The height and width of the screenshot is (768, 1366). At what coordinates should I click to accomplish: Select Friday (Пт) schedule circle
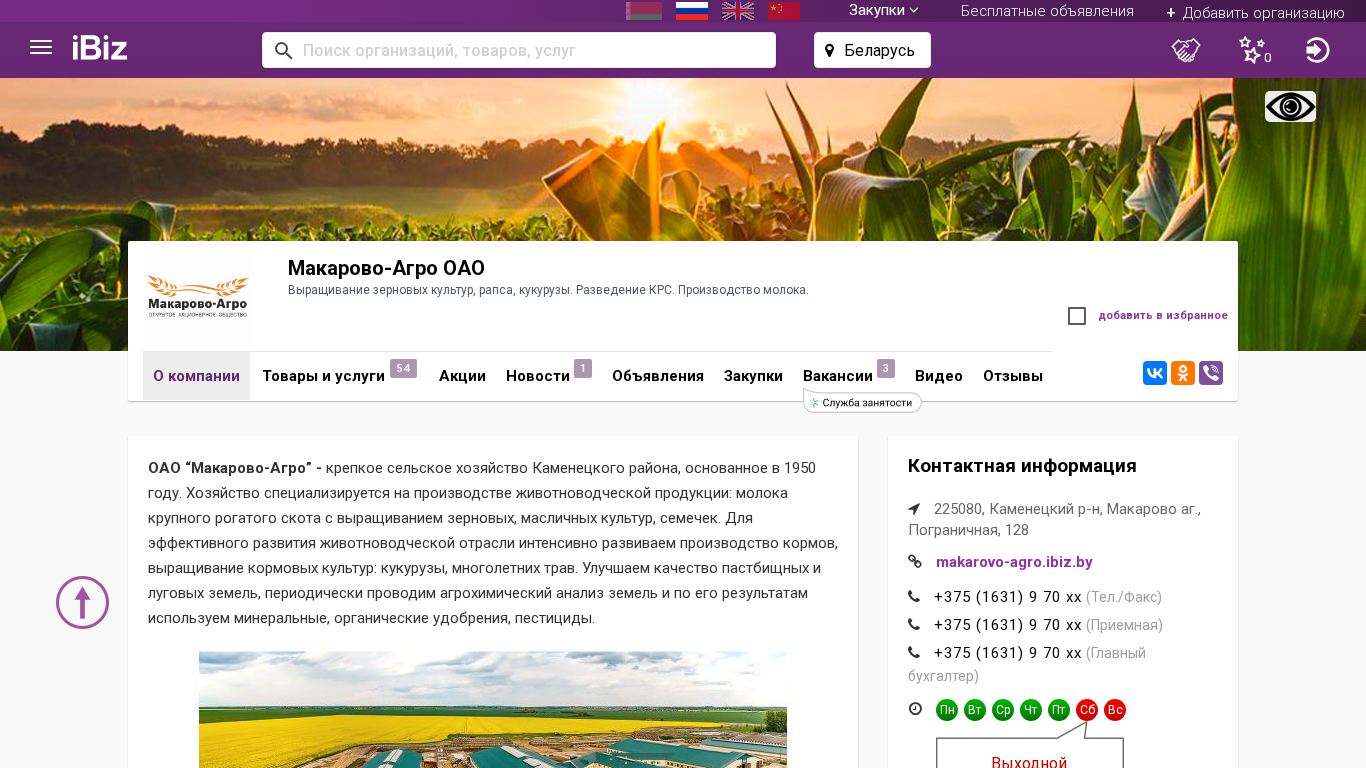point(1059,710)
